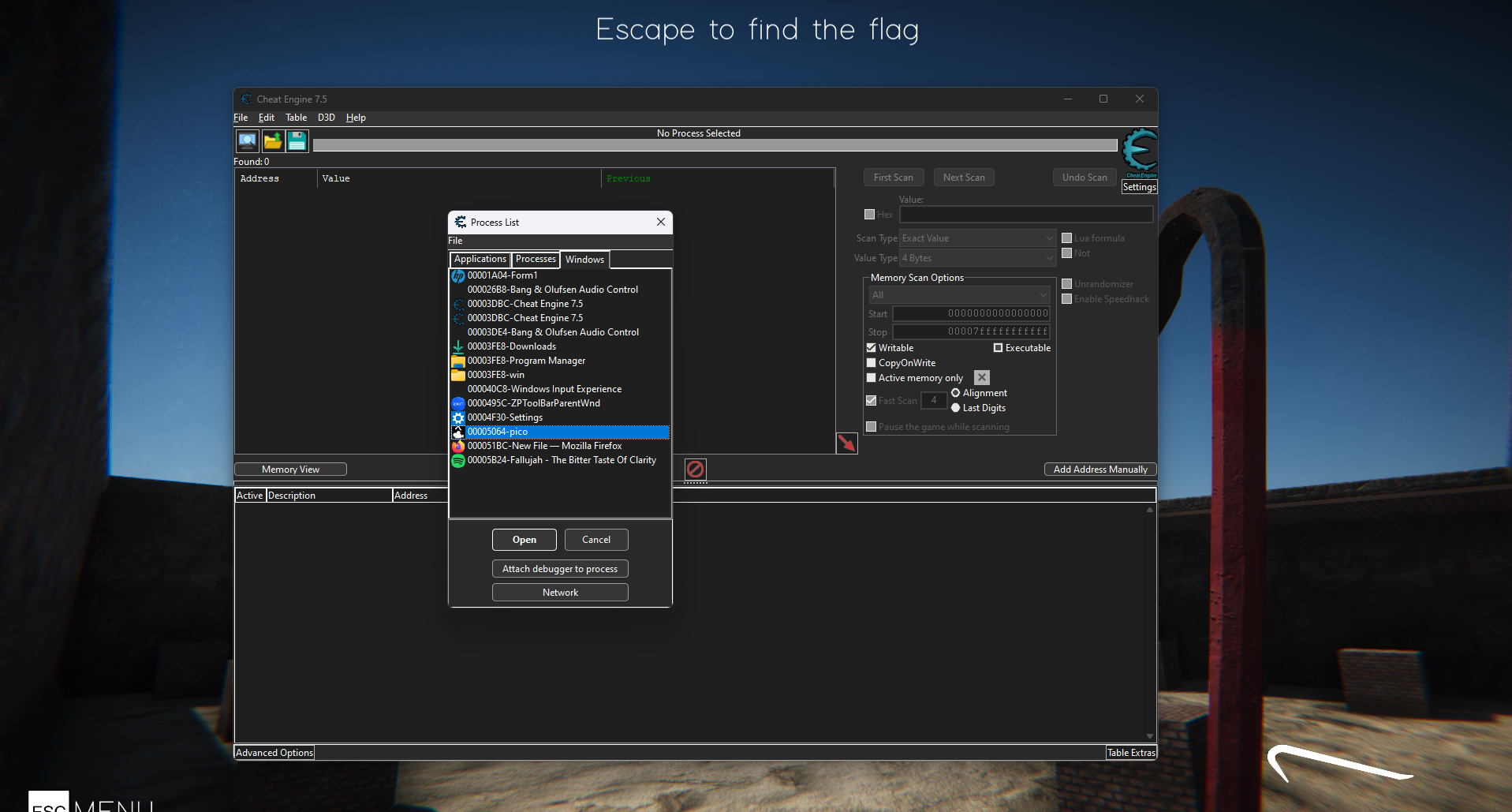
Task: Open the process selector computer icon
Action: point(247,141)
